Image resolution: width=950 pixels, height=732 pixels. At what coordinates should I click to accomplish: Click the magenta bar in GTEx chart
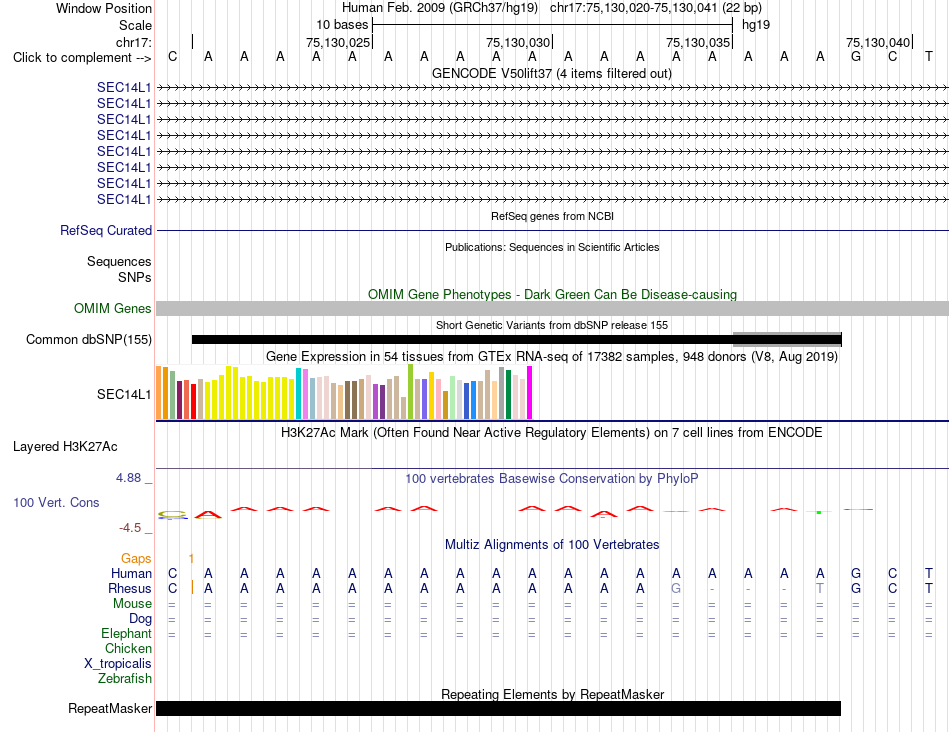click(x=530, y=393)
